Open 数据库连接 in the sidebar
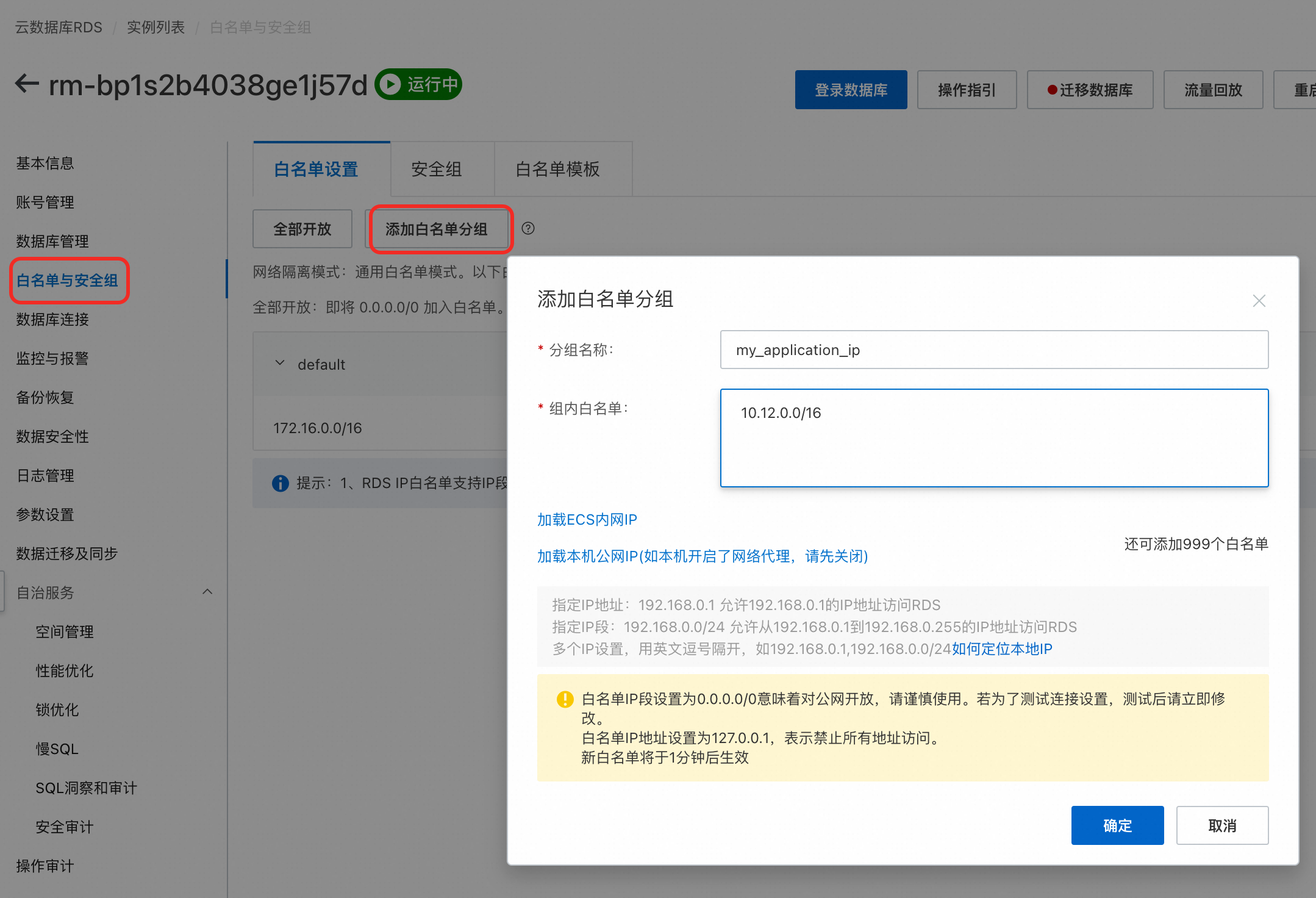1316x898 pixels. coord(52,319)
